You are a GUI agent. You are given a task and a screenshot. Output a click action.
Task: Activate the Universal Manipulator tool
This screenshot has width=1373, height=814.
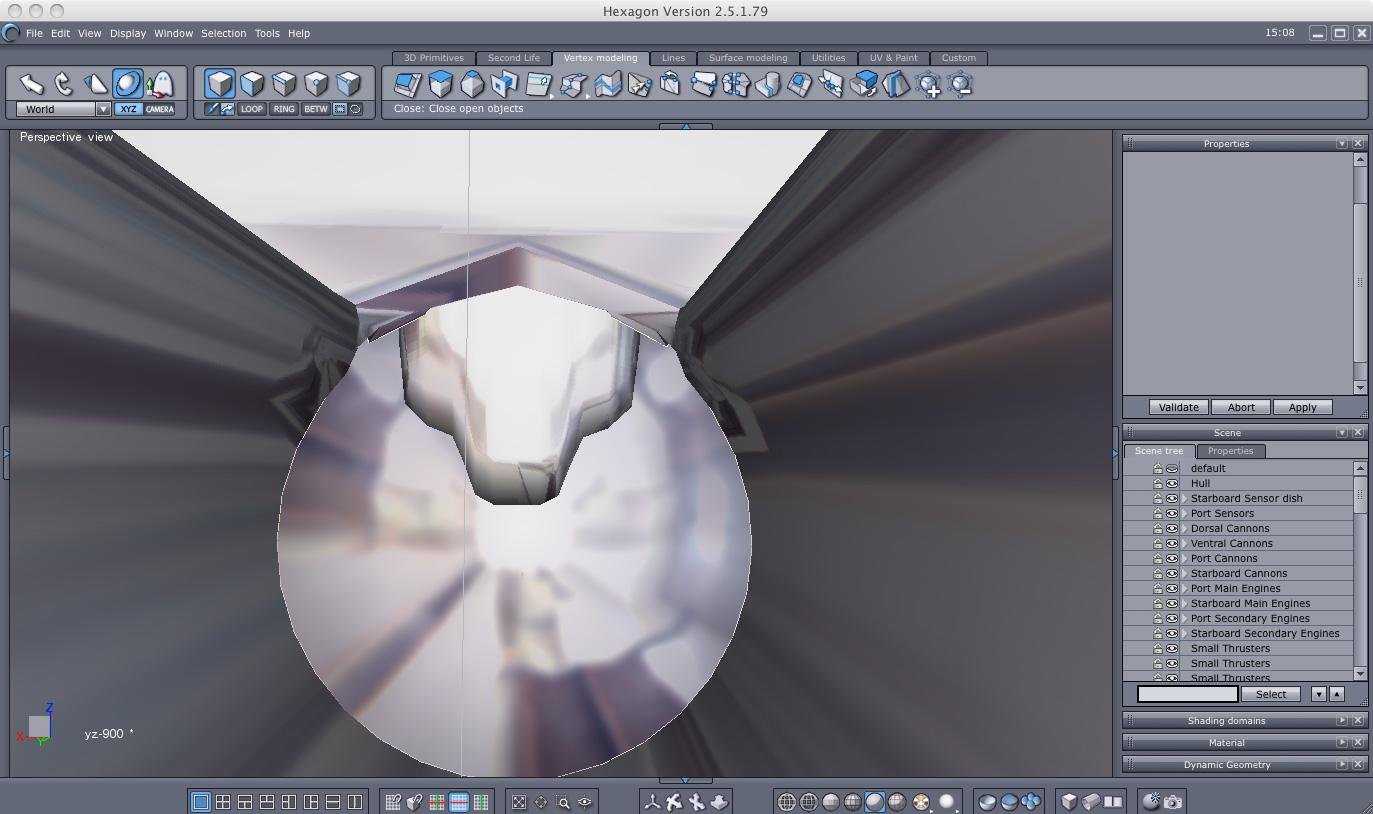(x=128, y=84)
